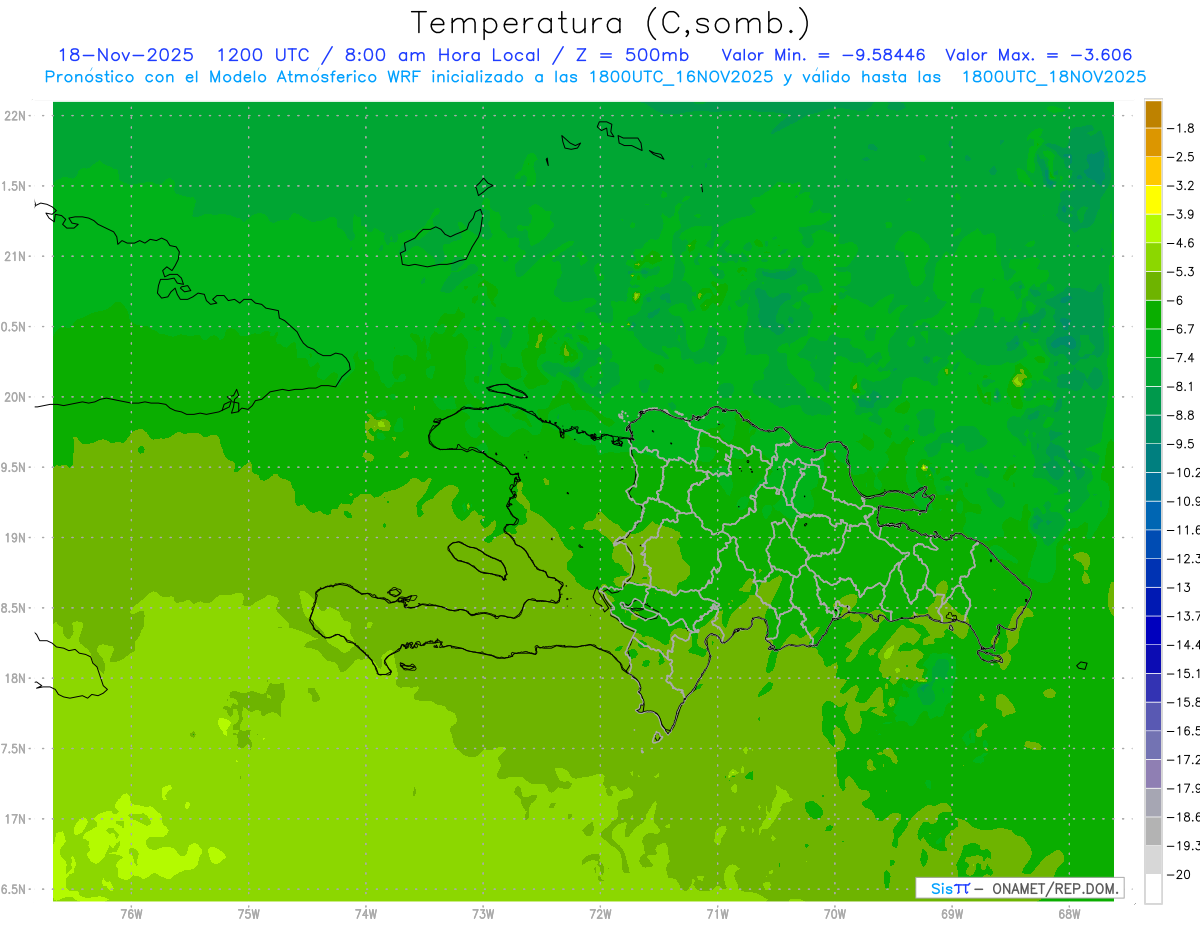
Task: Click the '-4.6' colorbar value
Action: (x=1182, y=243)
